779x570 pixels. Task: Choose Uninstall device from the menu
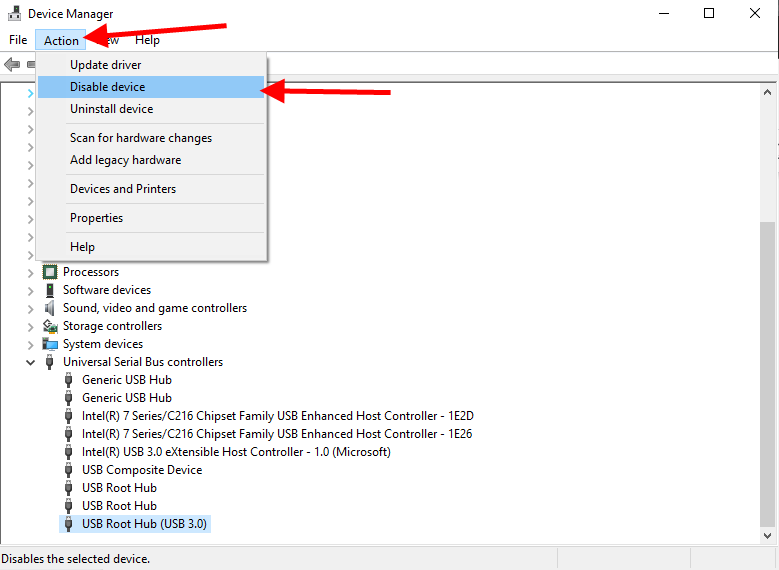151,109
